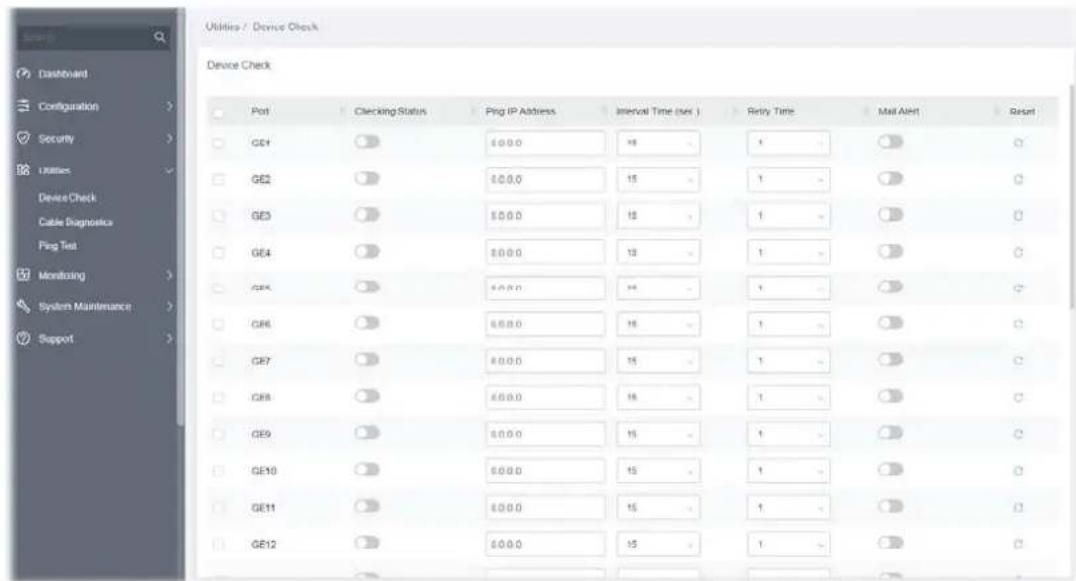Check the select-all checkbox in table header

click(218, 112)
